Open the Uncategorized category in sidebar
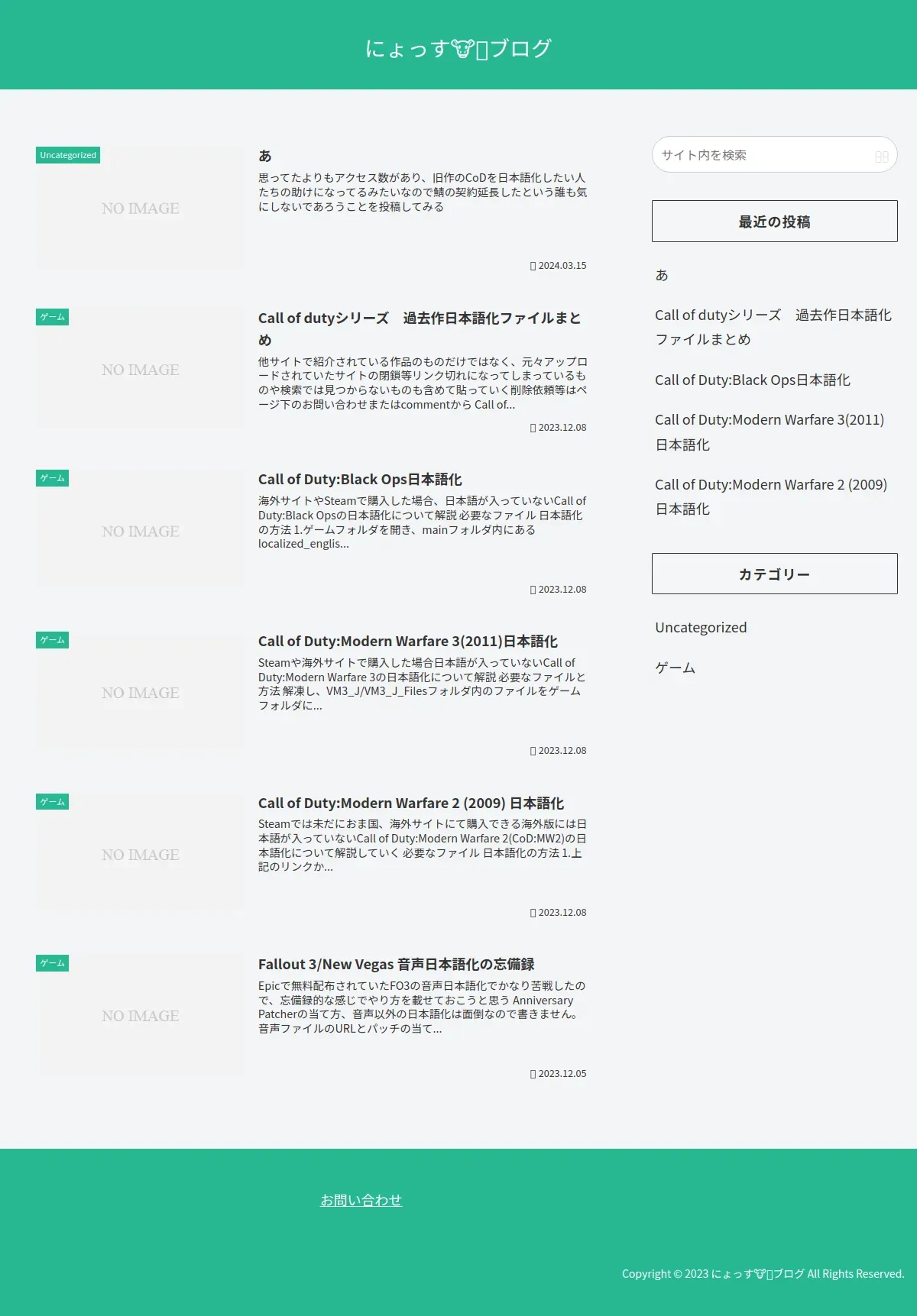This screenshot has height=1316, width=917. pos(701,627)
